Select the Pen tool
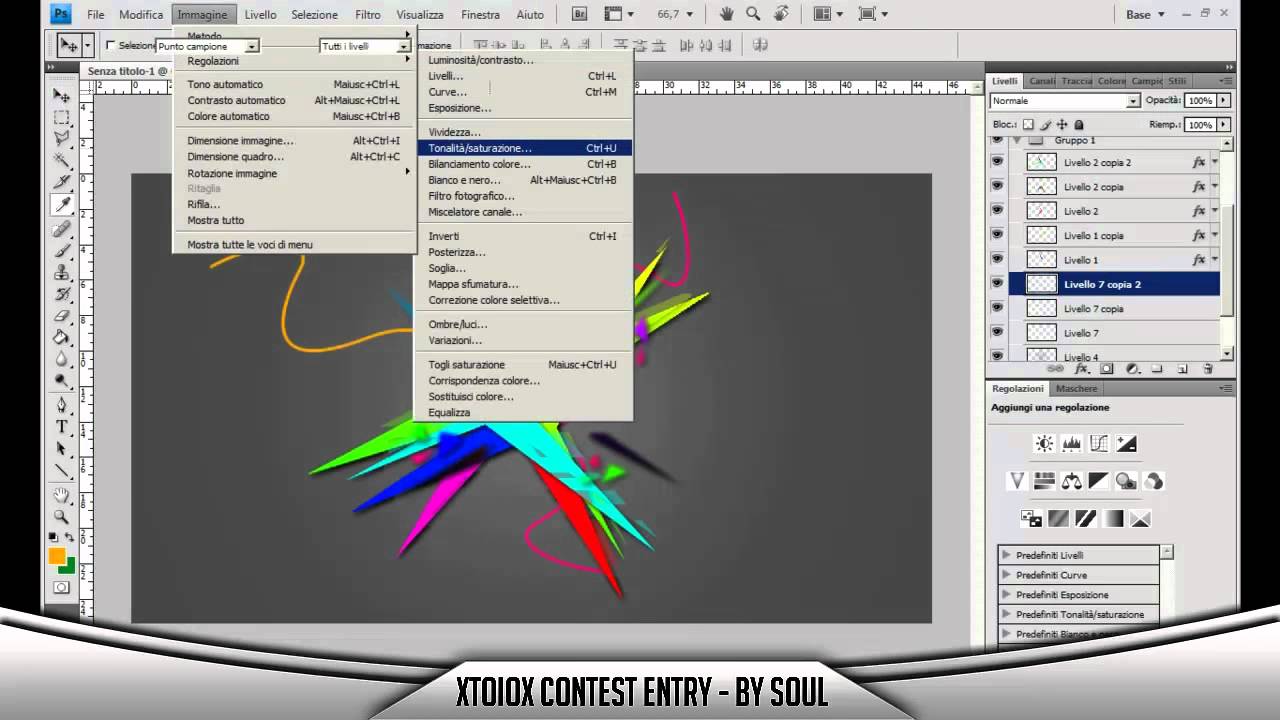The height and width of the screenshot is (720, 1280). click(x=62, y=405)
